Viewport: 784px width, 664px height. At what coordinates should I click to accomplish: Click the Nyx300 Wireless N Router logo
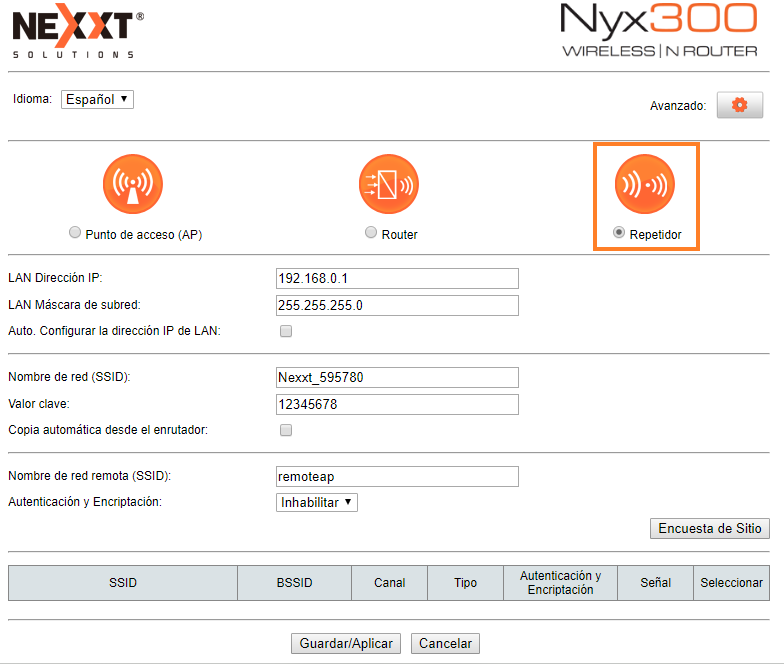click(660, 30)
